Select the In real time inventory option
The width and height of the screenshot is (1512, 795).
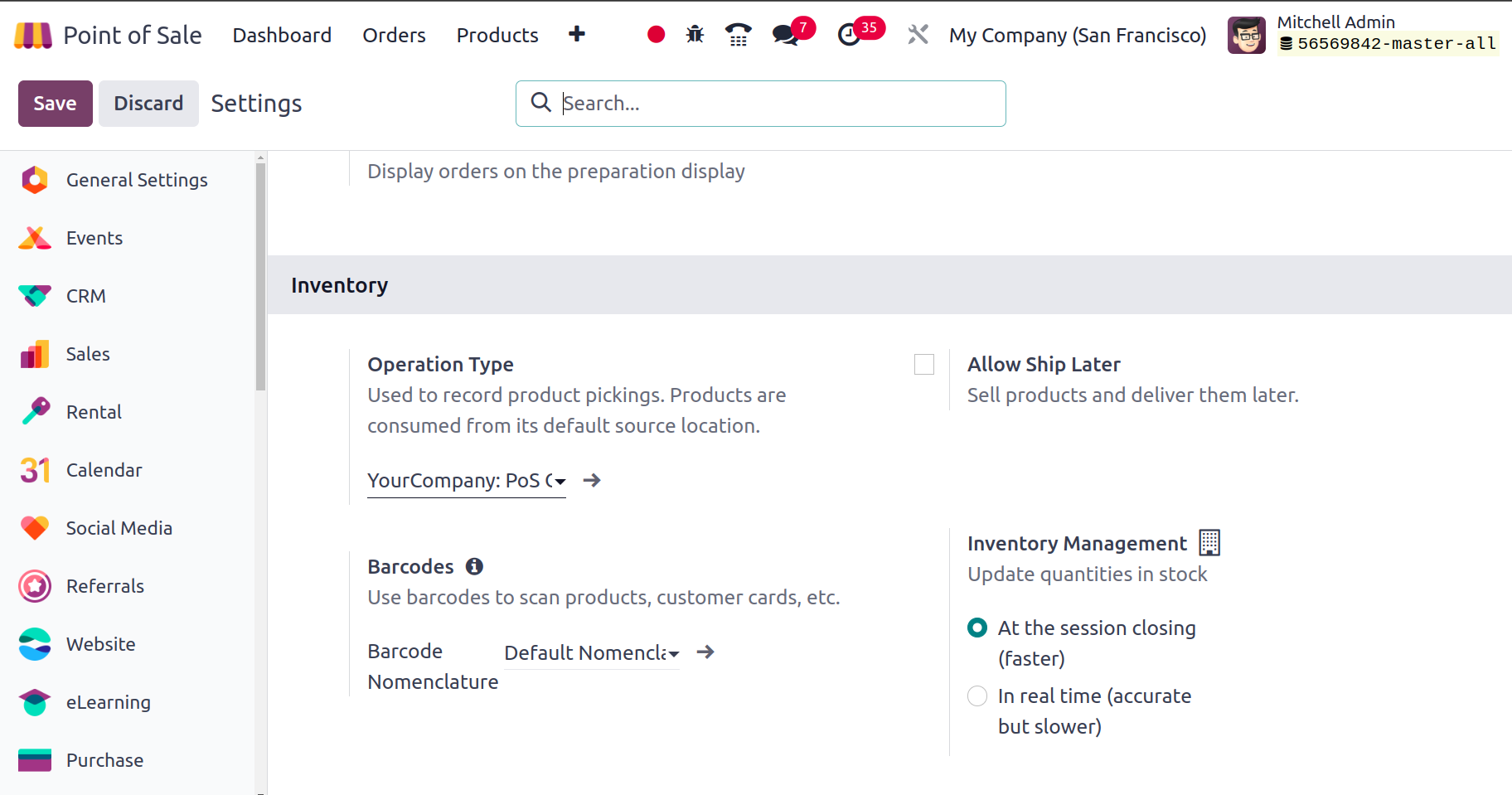click(x=976, y=696)
